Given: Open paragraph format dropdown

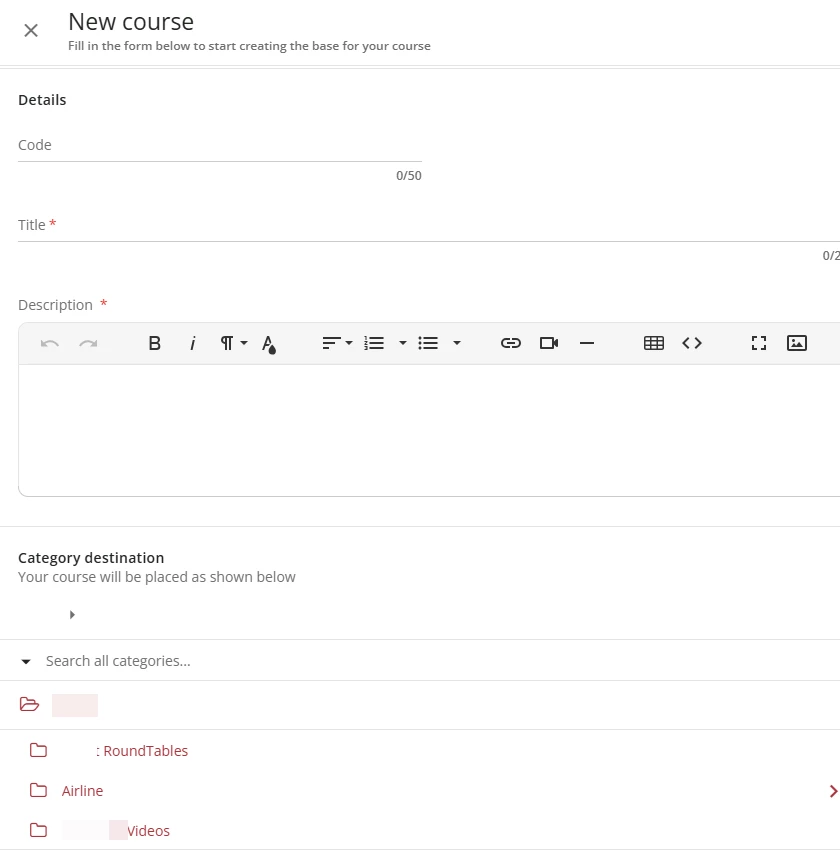Looking at the screenshot, I should (x=233, y=343).
